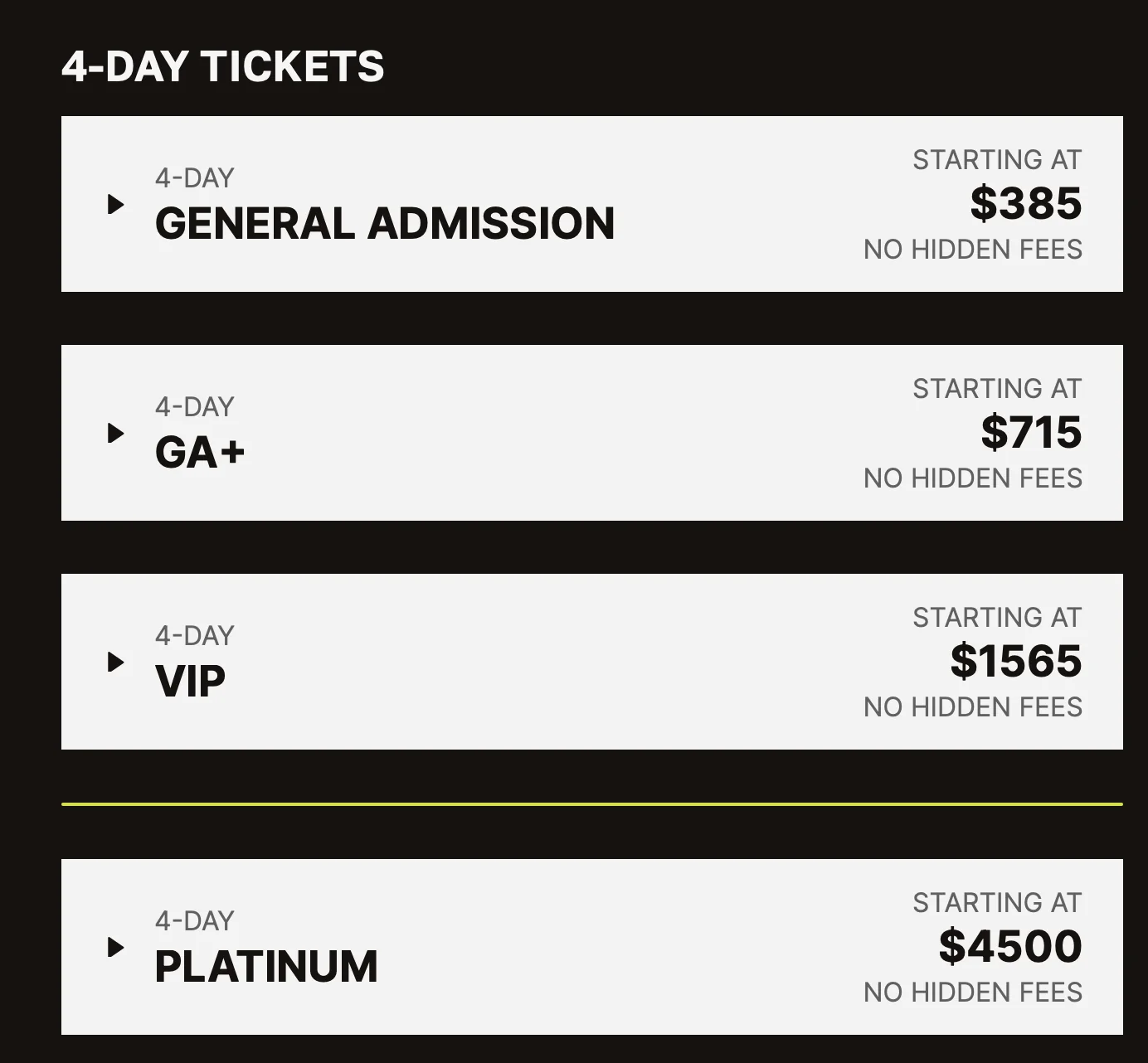Click STARTING AT label on the VIP ticket

point(997,617)
